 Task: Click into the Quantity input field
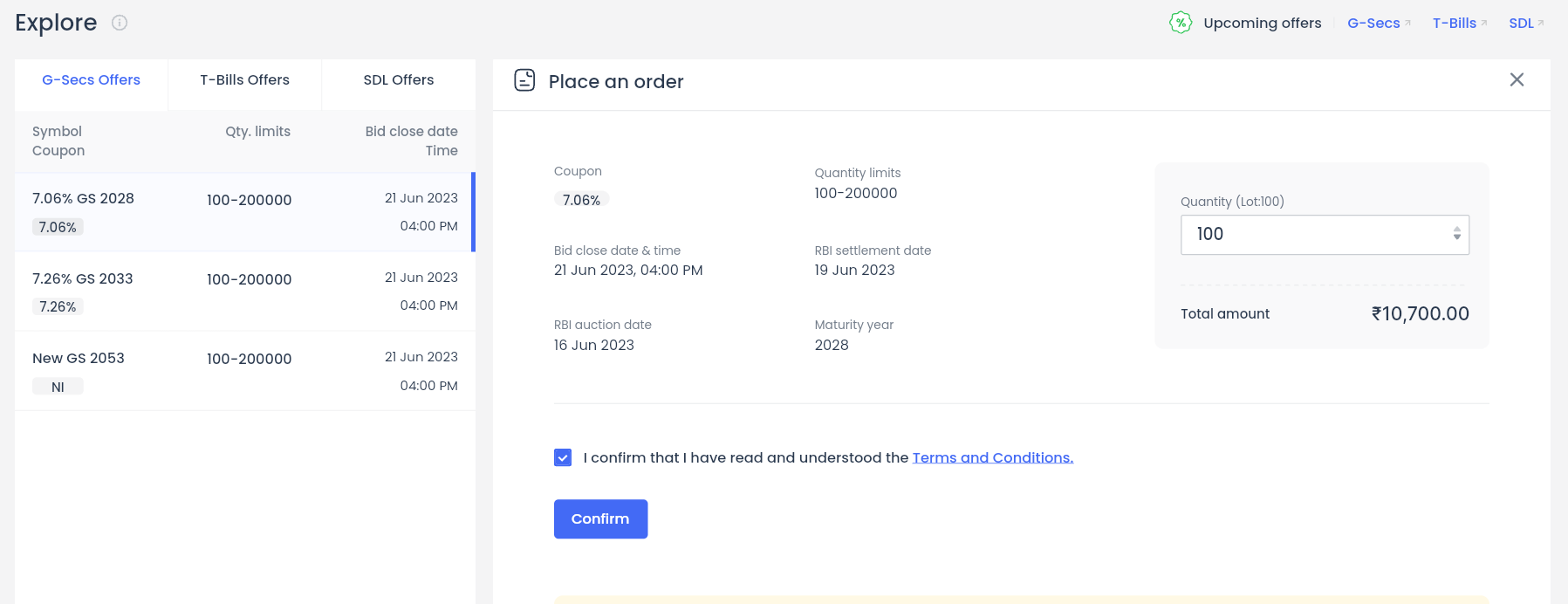[x=1314, y=235]
